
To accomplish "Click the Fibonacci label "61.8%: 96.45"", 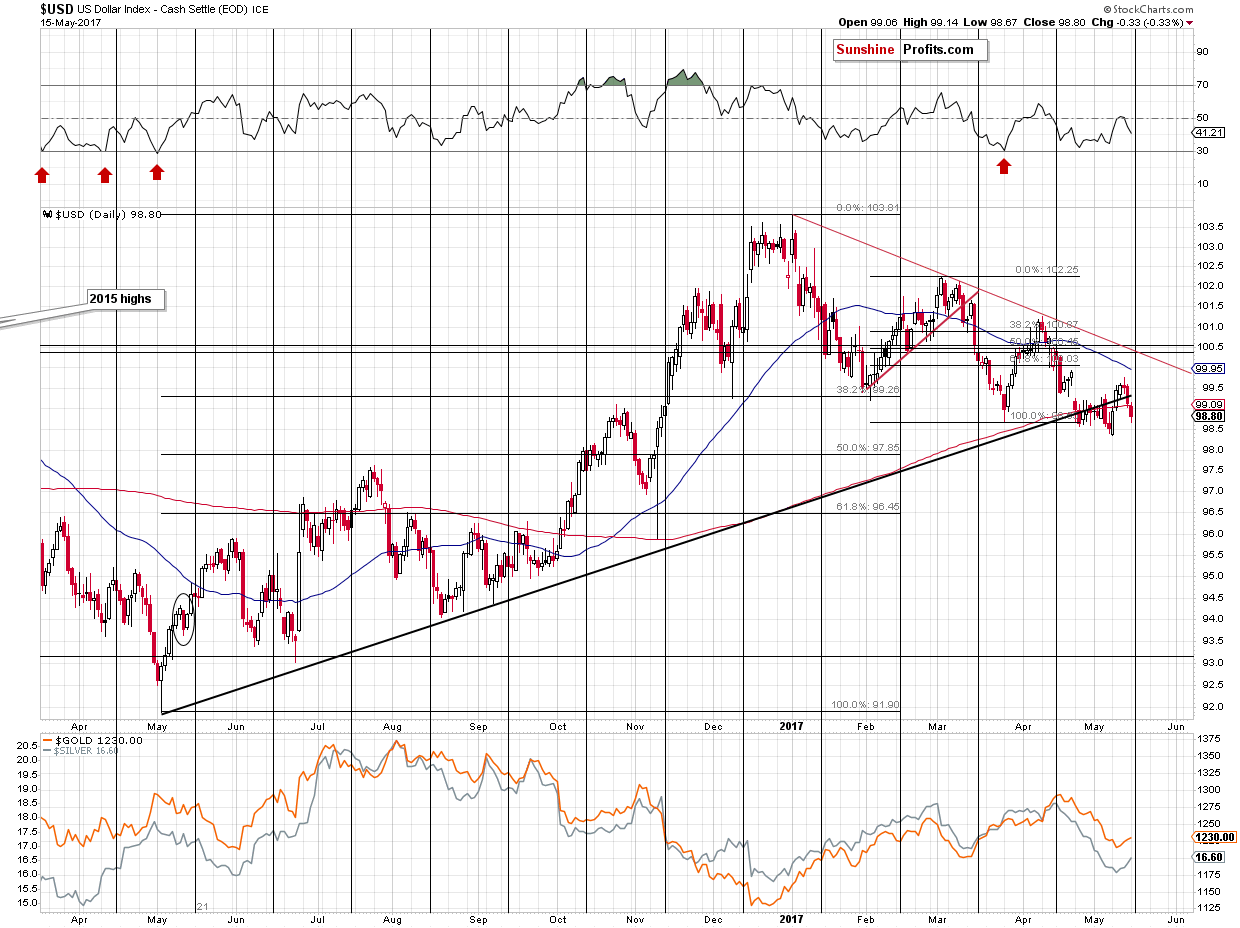I will click(x=869, y=507).
